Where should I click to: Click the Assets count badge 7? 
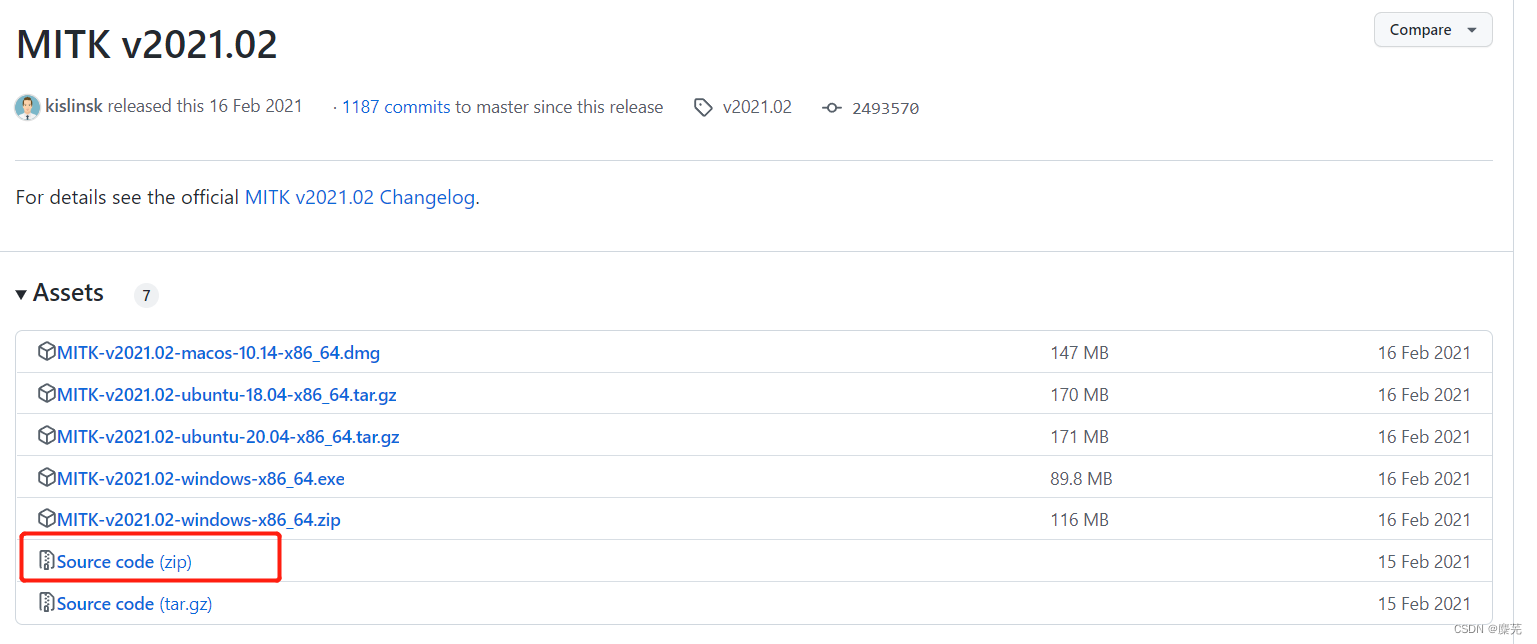click(146, 295)
